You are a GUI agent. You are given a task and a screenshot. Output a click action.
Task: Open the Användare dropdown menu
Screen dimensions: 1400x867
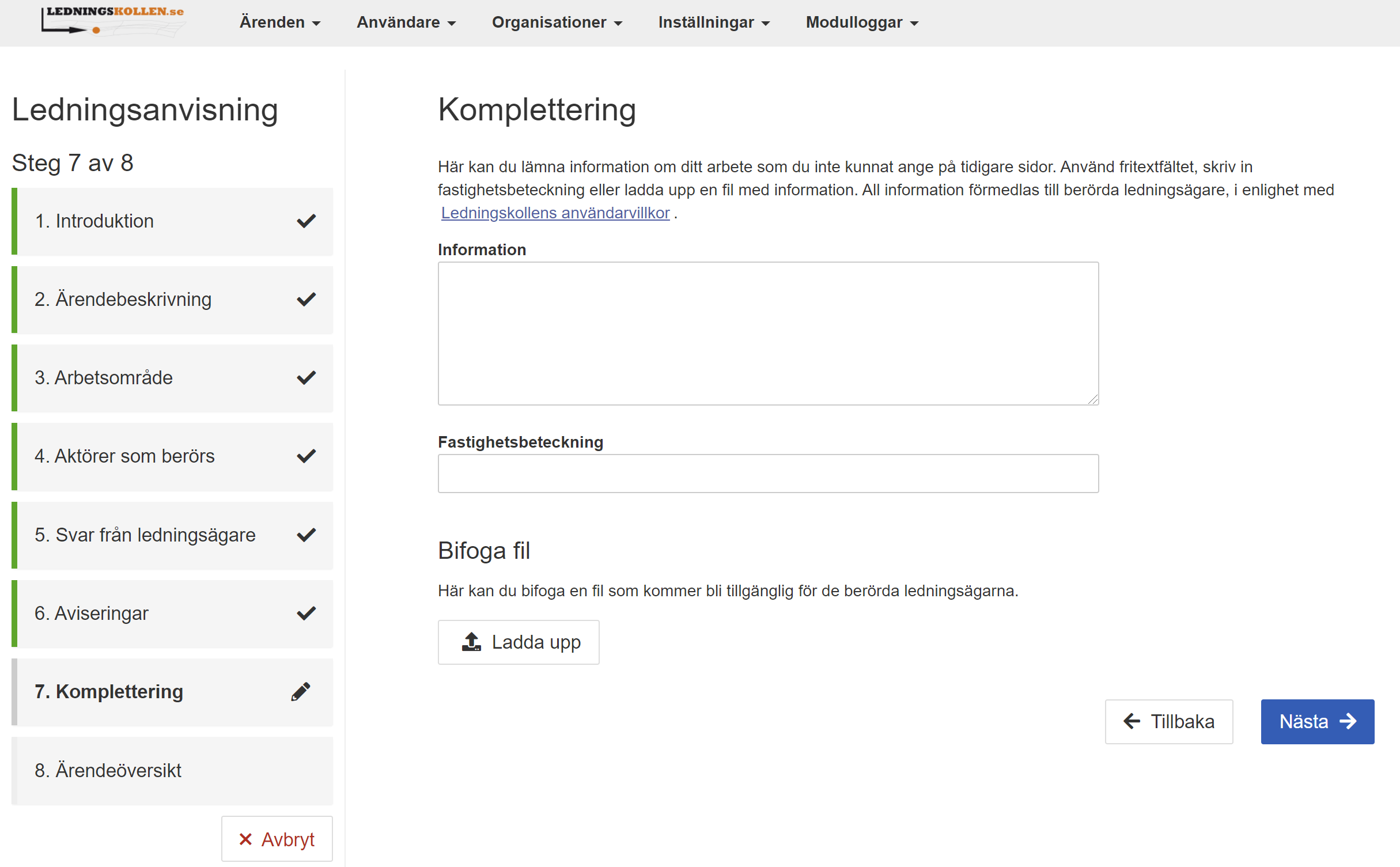pyautogui.click(x=406, y=22)
